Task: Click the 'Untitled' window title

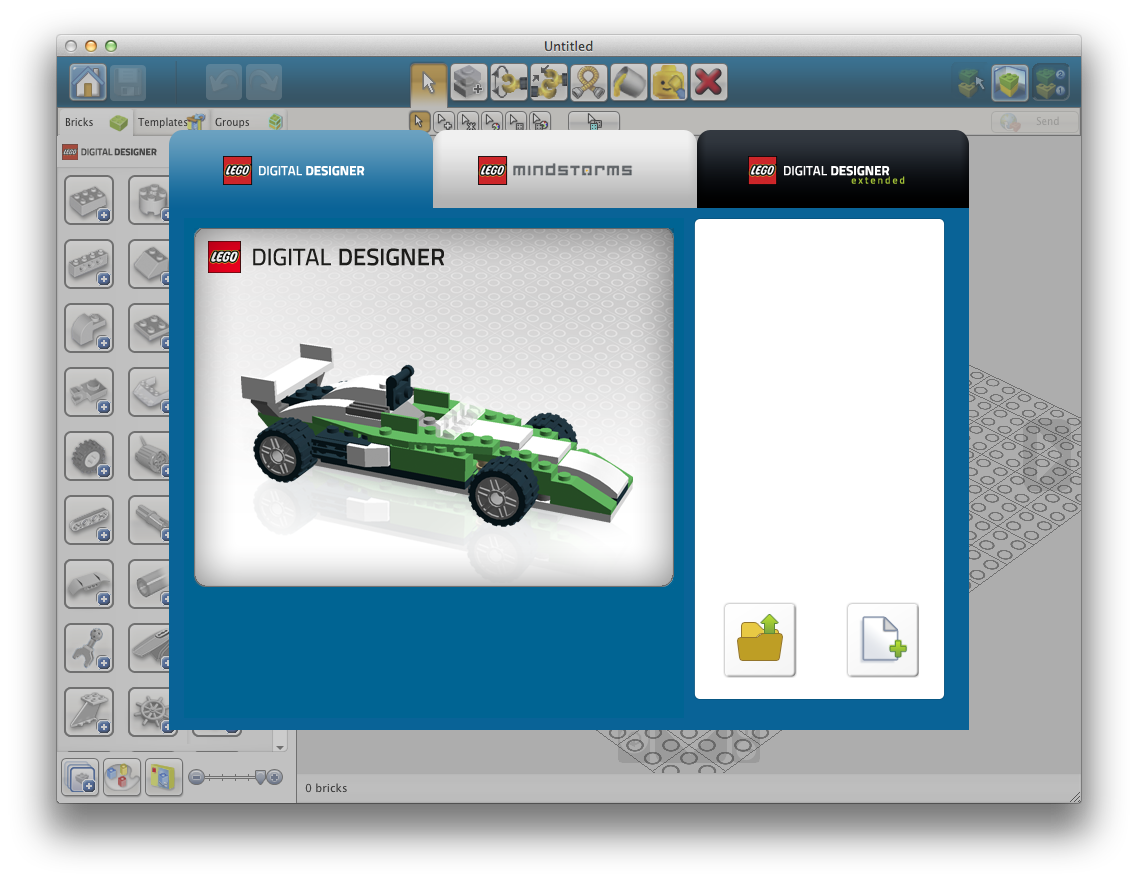Action: coord(568,46)
